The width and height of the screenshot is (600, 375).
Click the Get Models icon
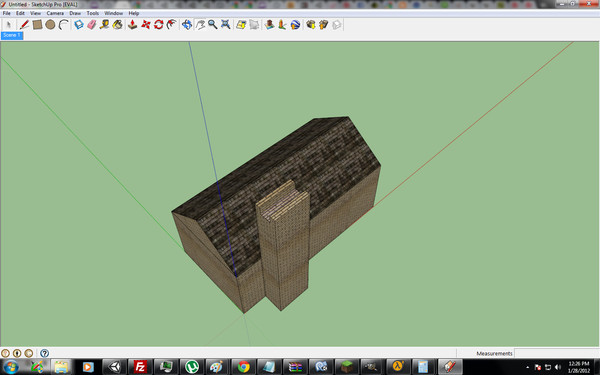(x=310, y=25)
